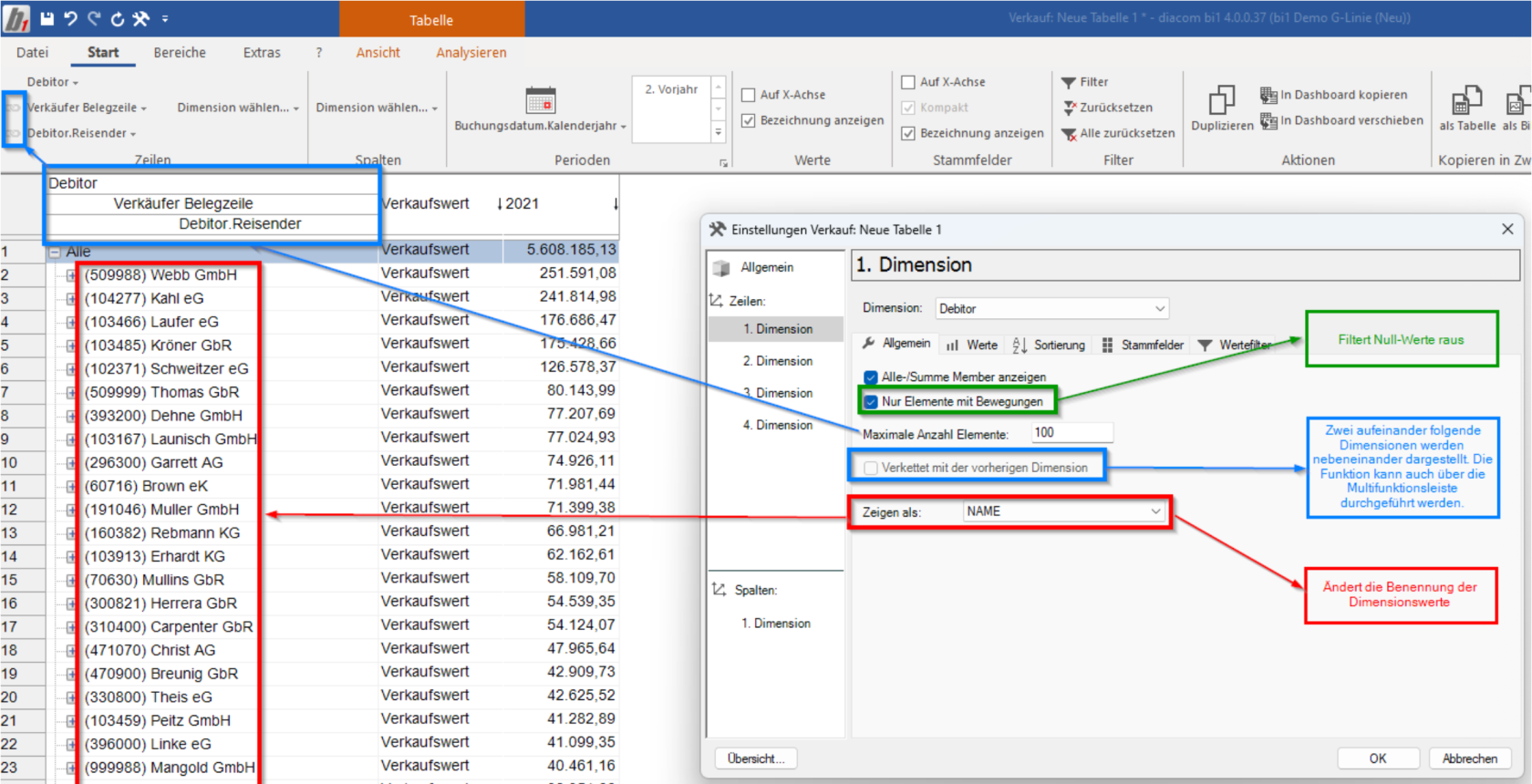Click the als Tabelle copy icon
Image resolution: width=1532 pixels, height=784 pixels.
[x=1466, y=100]
